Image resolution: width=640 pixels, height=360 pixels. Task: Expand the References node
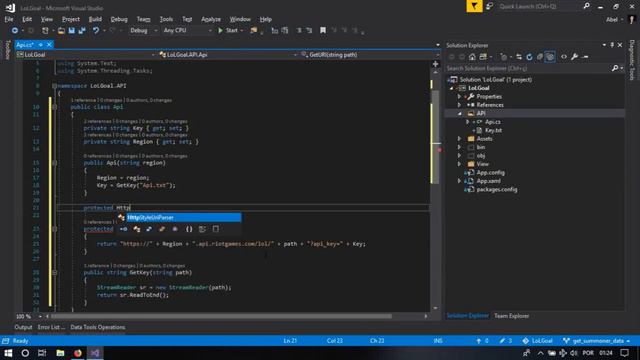tap(459, 105)
